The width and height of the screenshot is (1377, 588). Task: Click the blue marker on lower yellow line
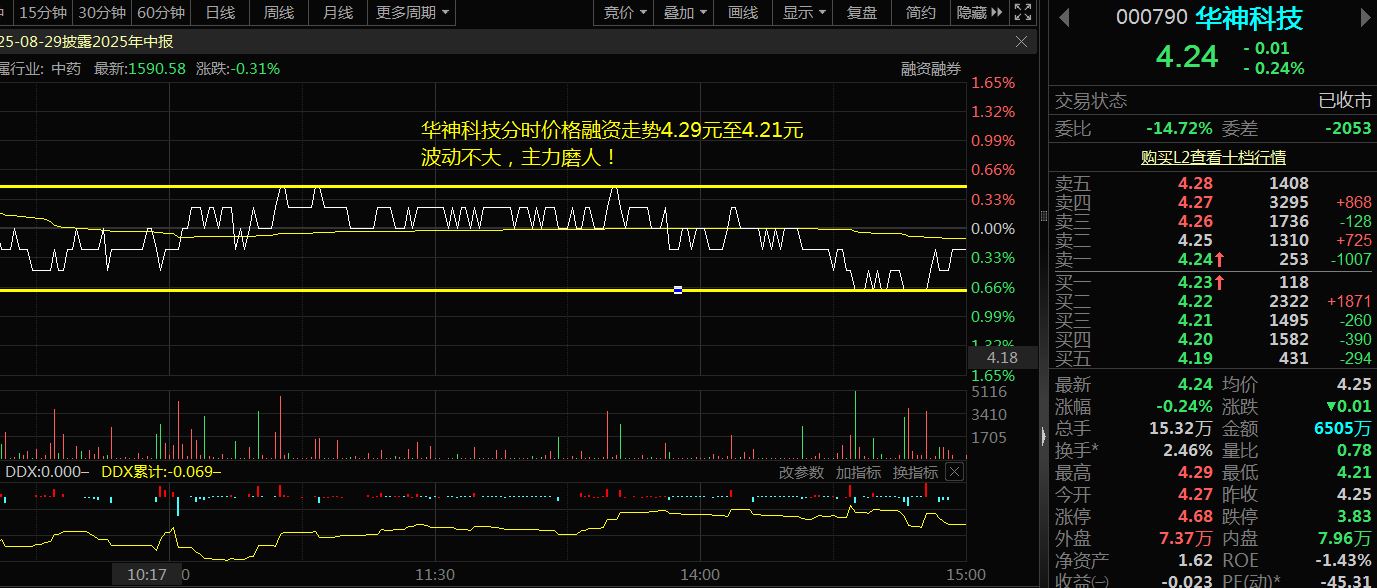(x=678, y=290)
